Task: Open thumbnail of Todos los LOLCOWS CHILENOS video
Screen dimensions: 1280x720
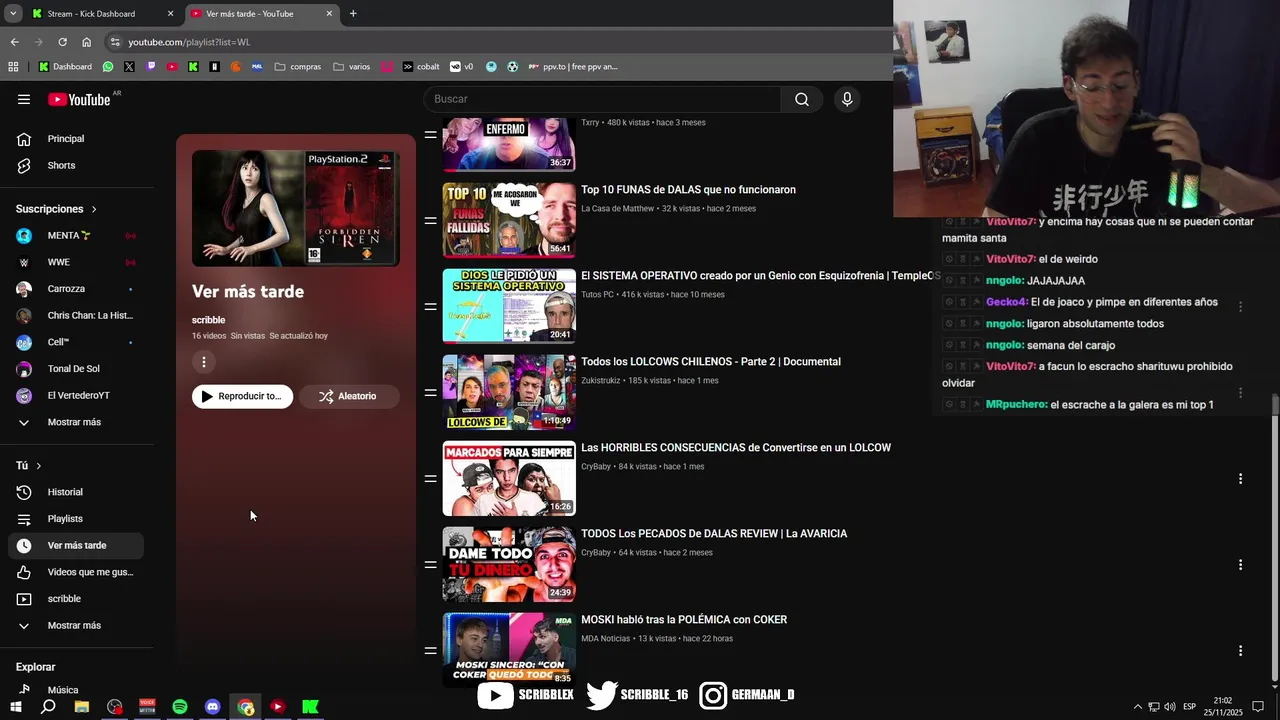Action: coord(509,392)
